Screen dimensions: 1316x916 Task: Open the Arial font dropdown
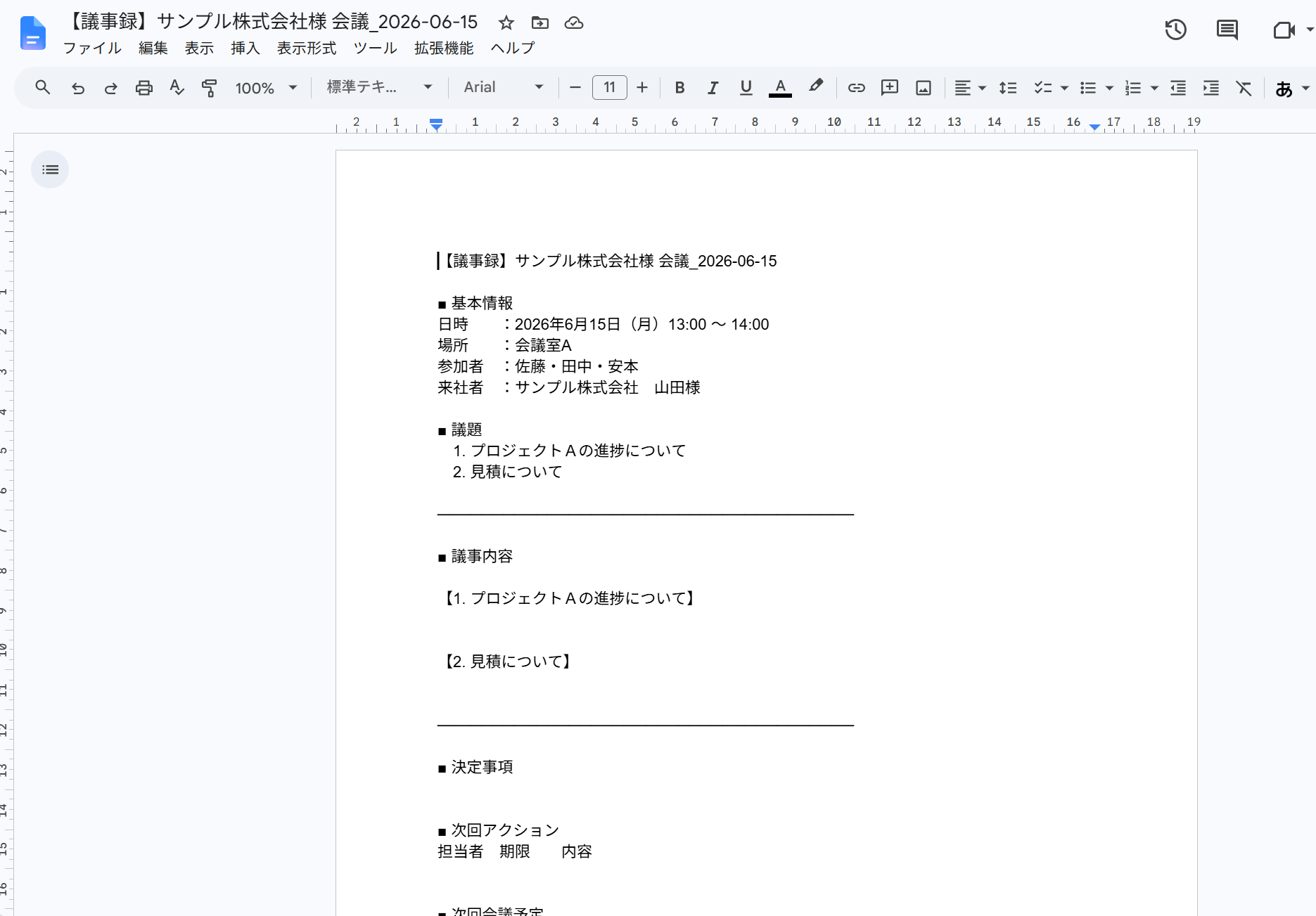click(x=504, y=87)
